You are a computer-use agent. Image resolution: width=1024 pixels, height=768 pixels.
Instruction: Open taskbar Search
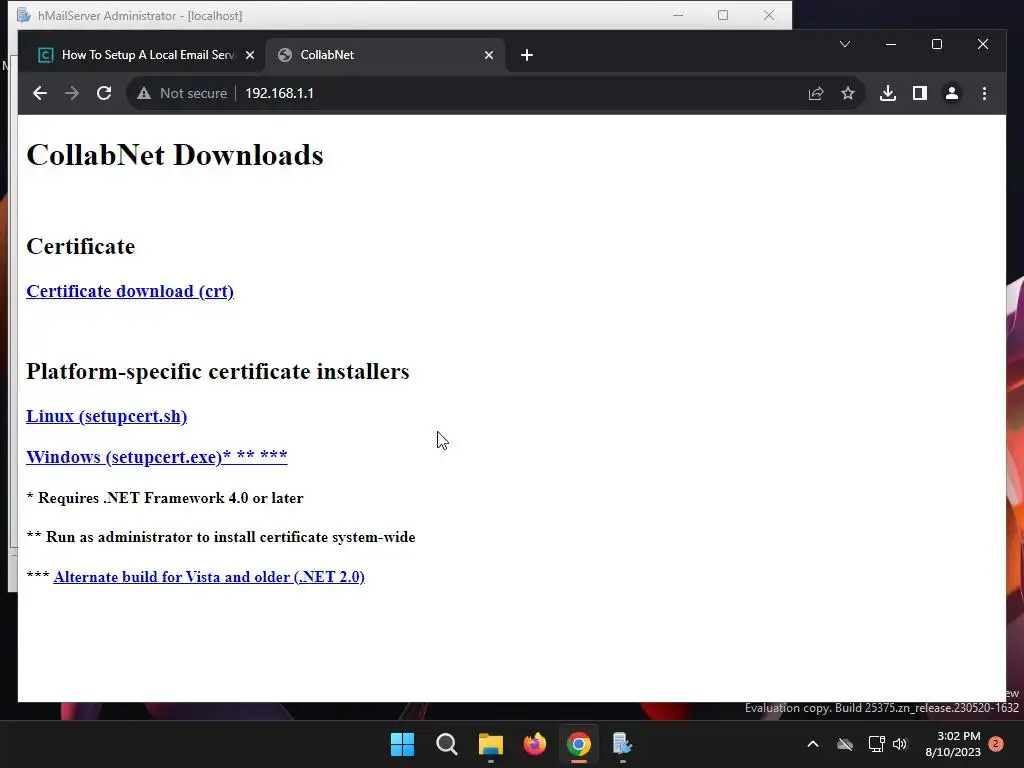[x=447, y=744]
